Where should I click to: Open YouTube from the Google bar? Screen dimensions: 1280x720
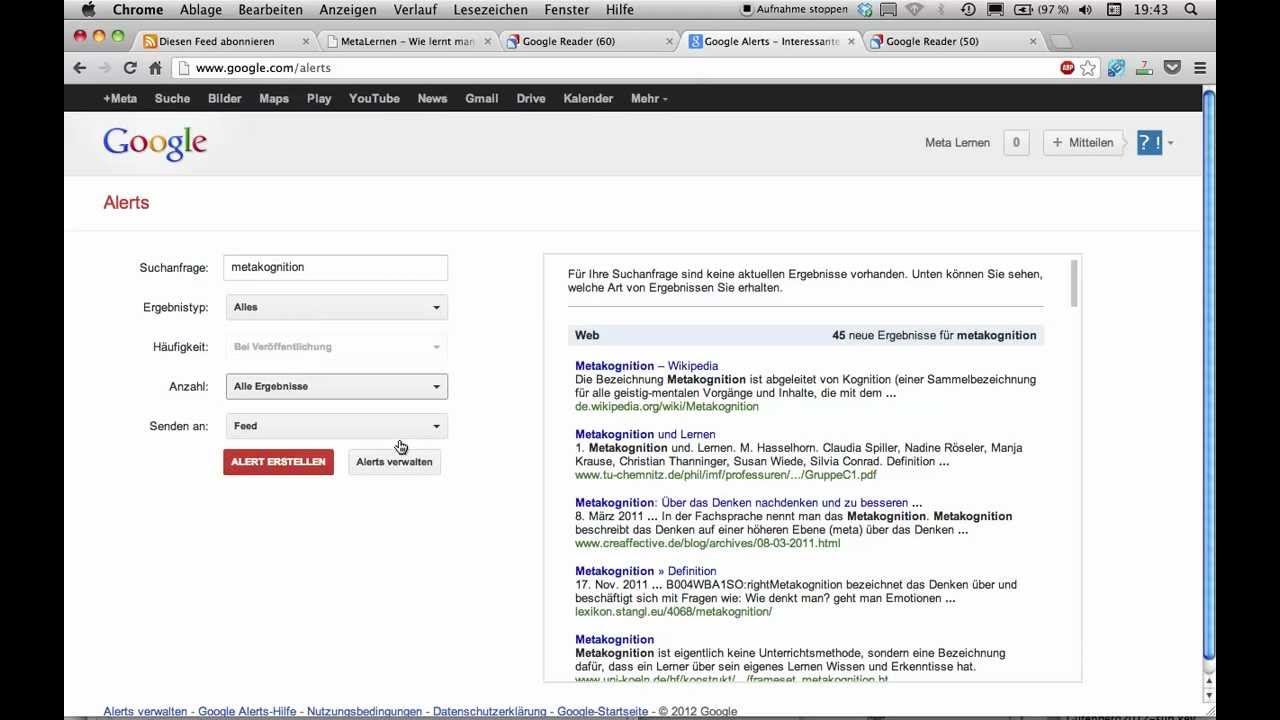[x=374, y=98]
